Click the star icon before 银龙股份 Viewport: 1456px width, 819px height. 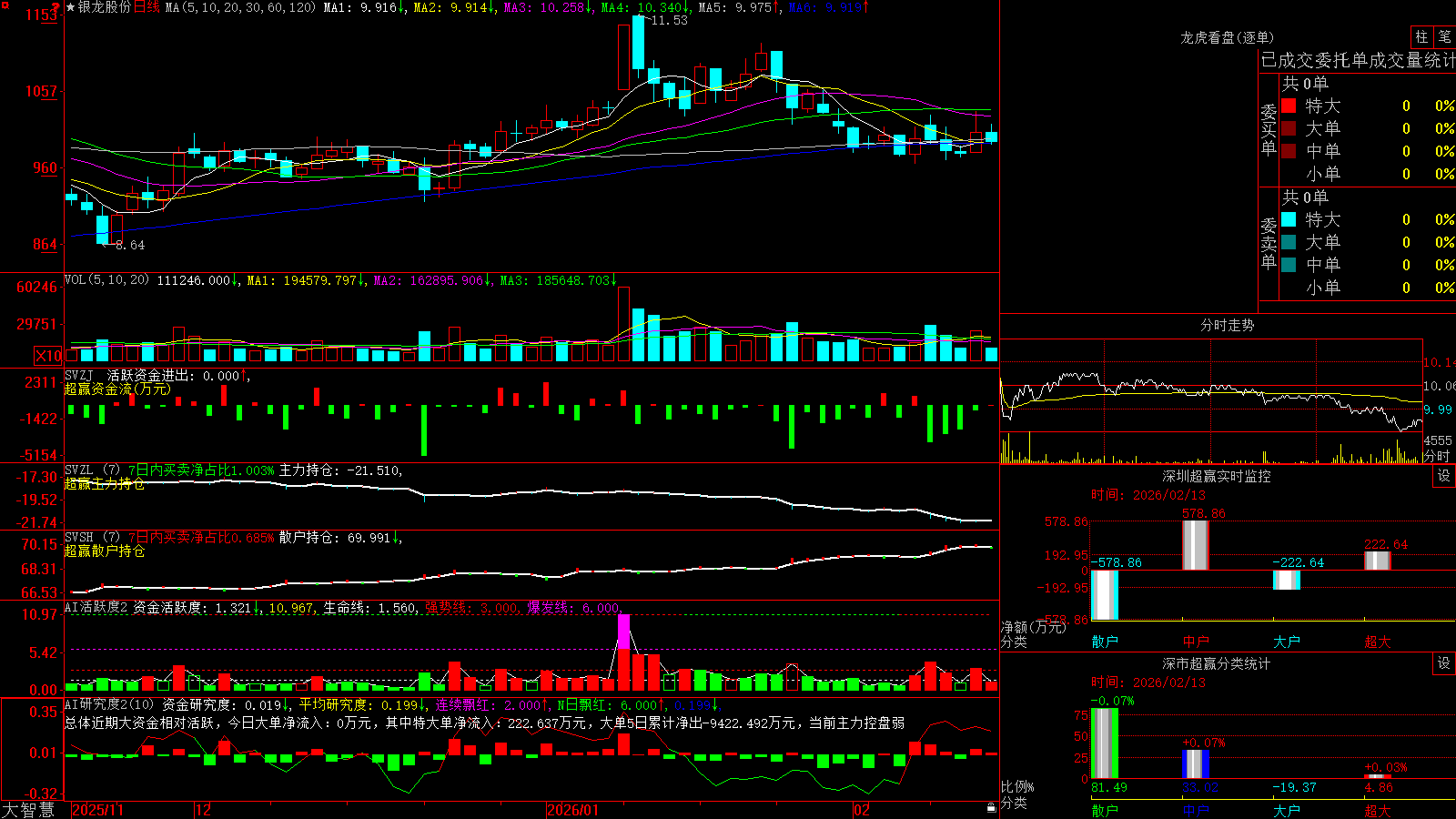click(x=71, y=7)
